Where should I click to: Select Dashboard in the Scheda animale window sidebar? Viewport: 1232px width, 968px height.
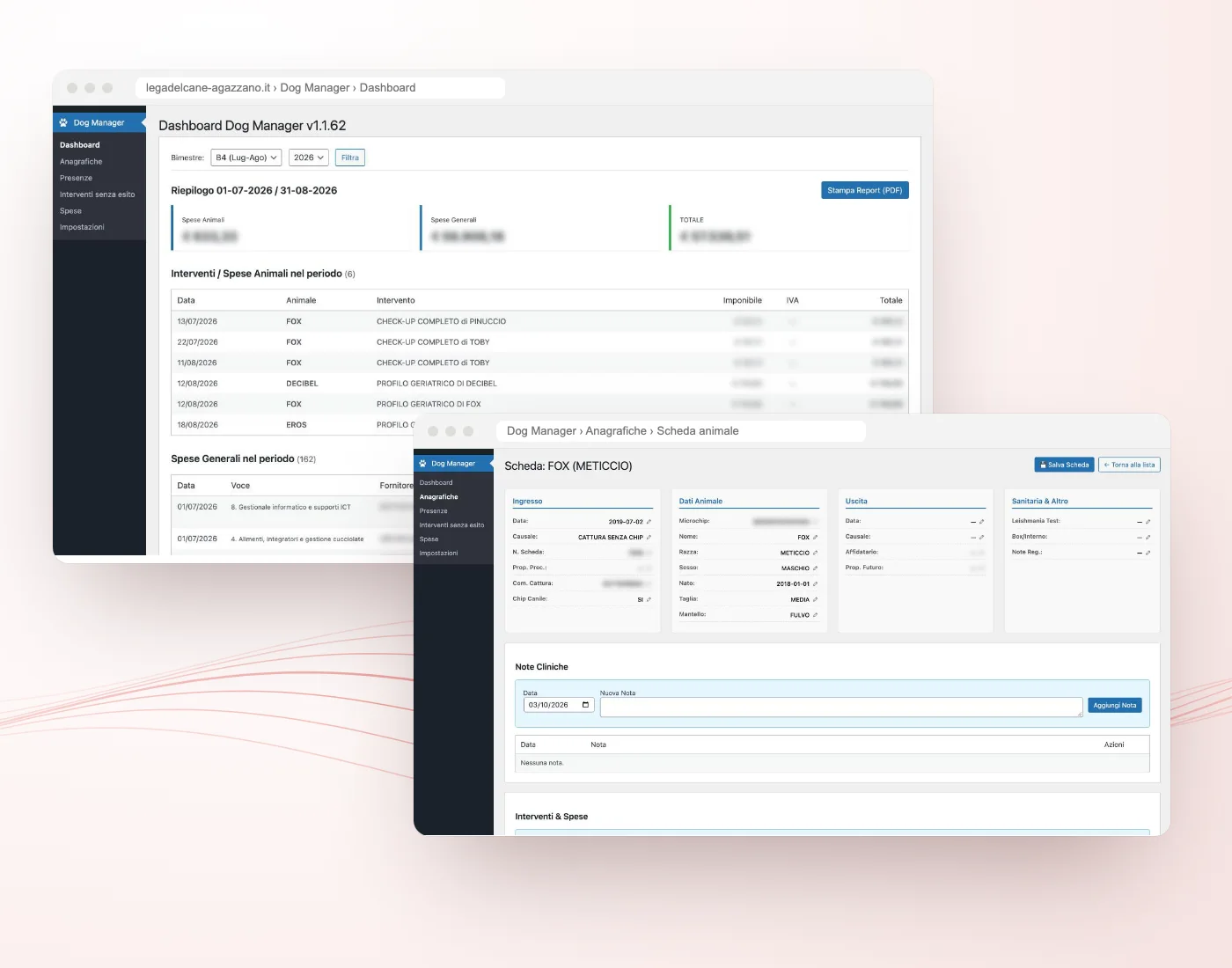pos(436,482)
